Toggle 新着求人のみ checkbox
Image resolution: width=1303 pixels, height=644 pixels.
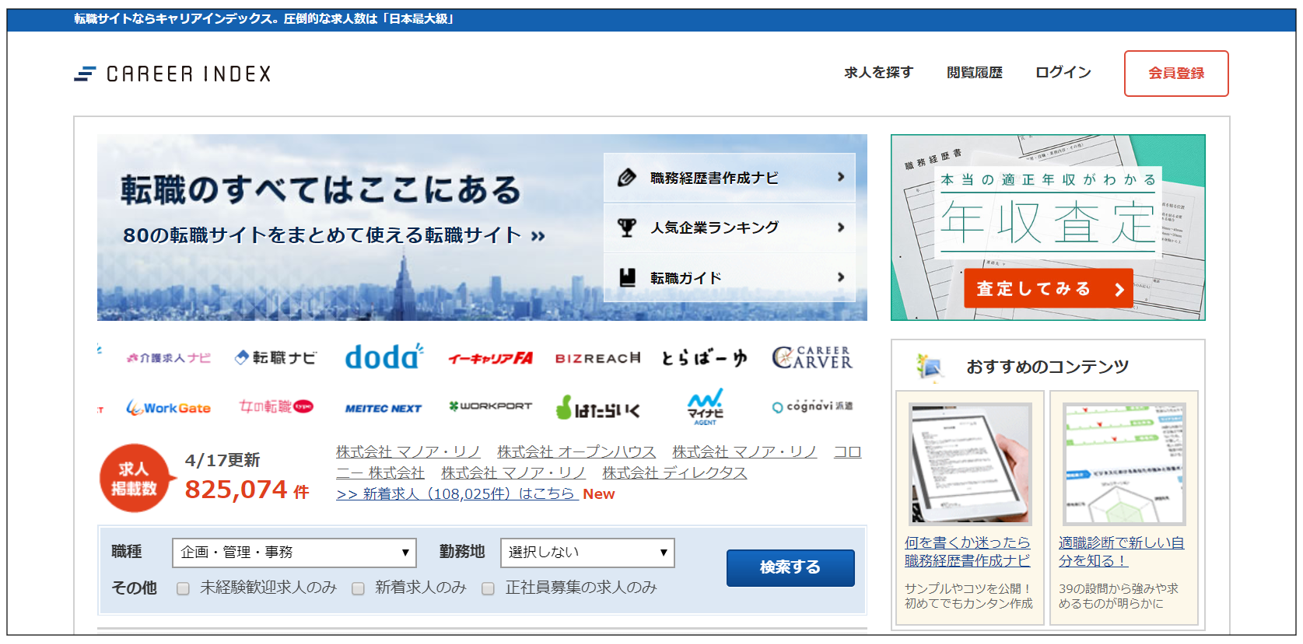pos(358,589)
